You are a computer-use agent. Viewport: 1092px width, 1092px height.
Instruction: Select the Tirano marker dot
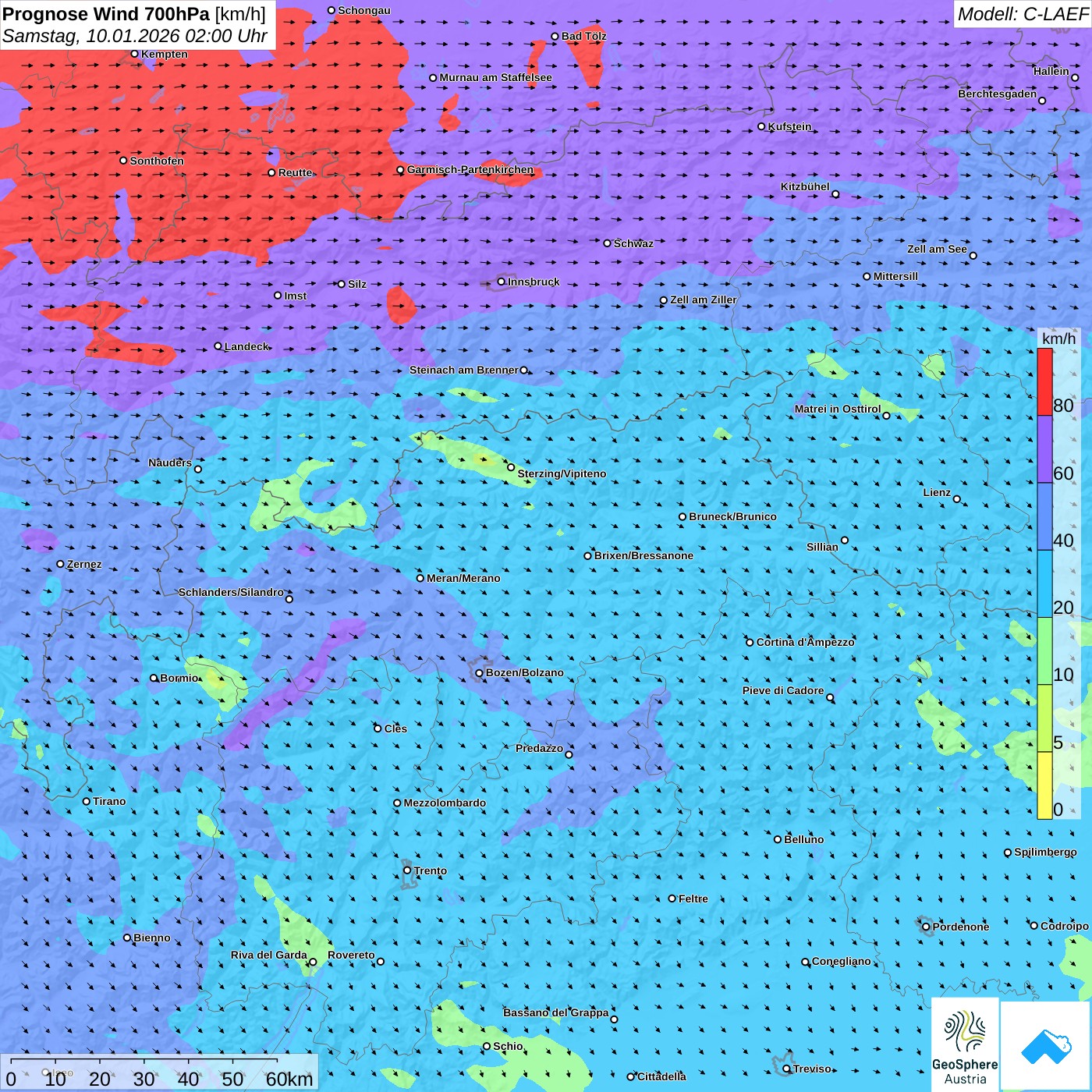(x=87, y=801)
